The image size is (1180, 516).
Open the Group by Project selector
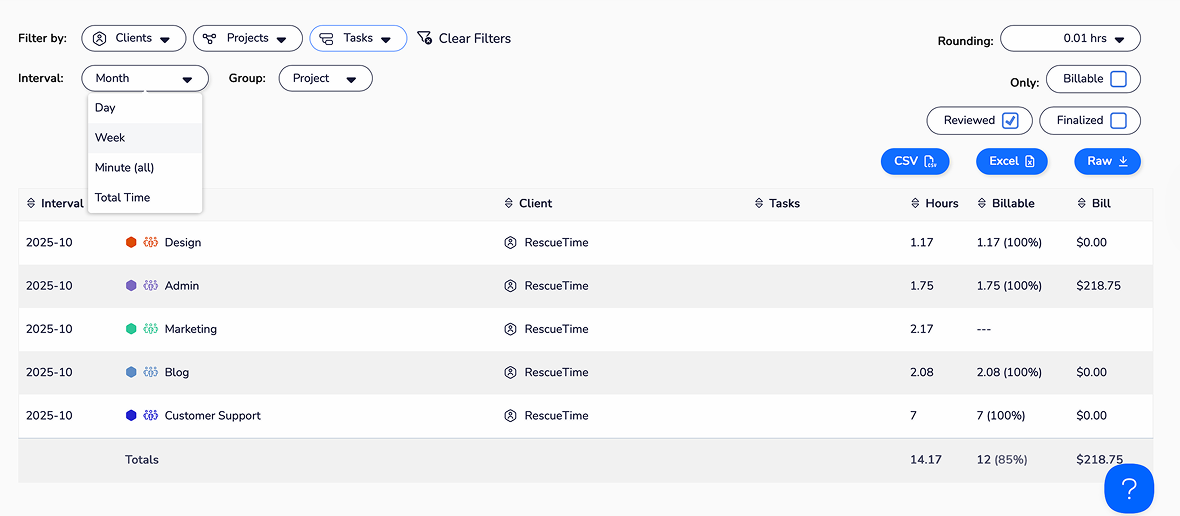tap(325, 79)
